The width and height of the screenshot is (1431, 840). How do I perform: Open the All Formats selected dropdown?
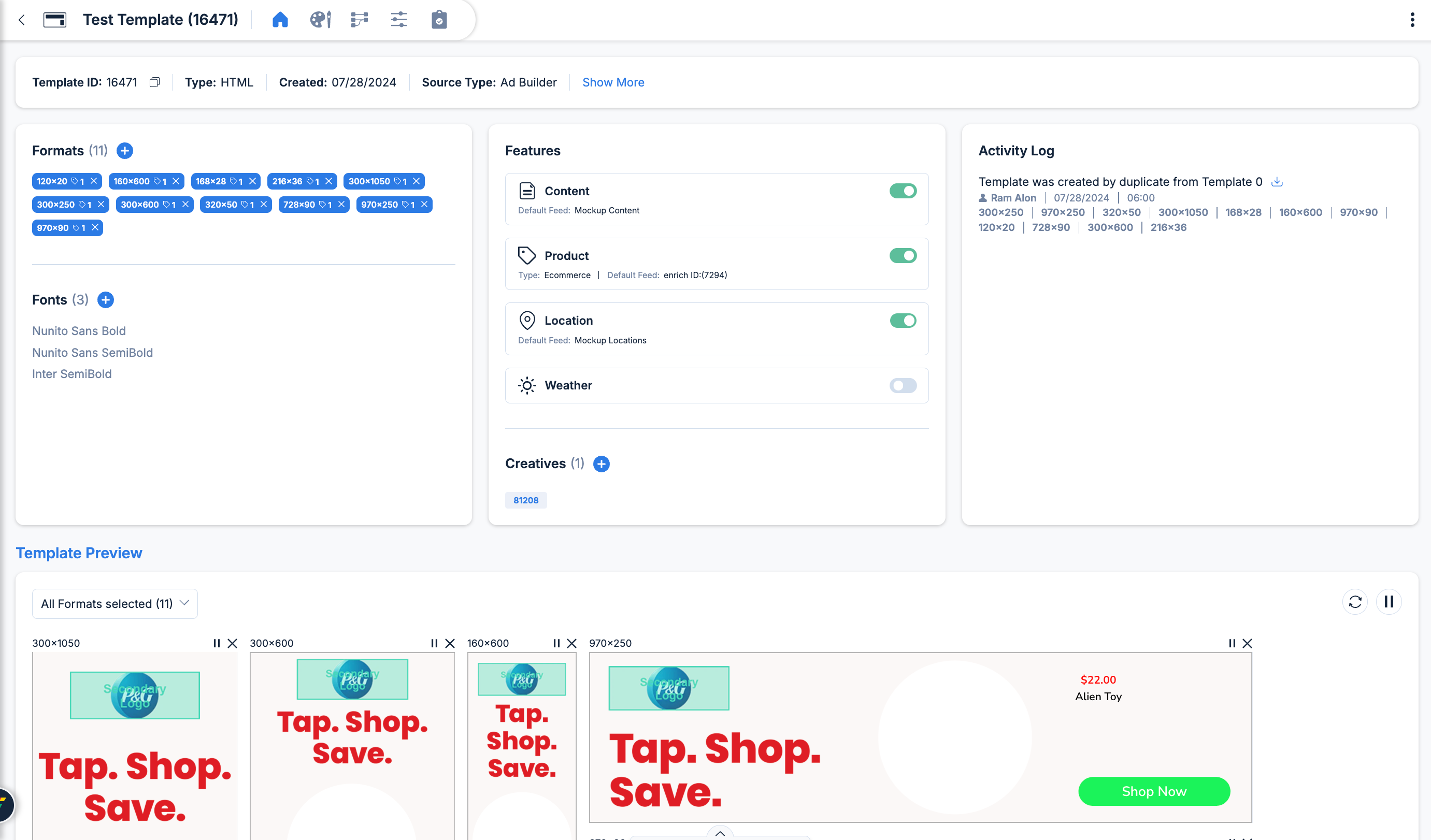[115, 603]
